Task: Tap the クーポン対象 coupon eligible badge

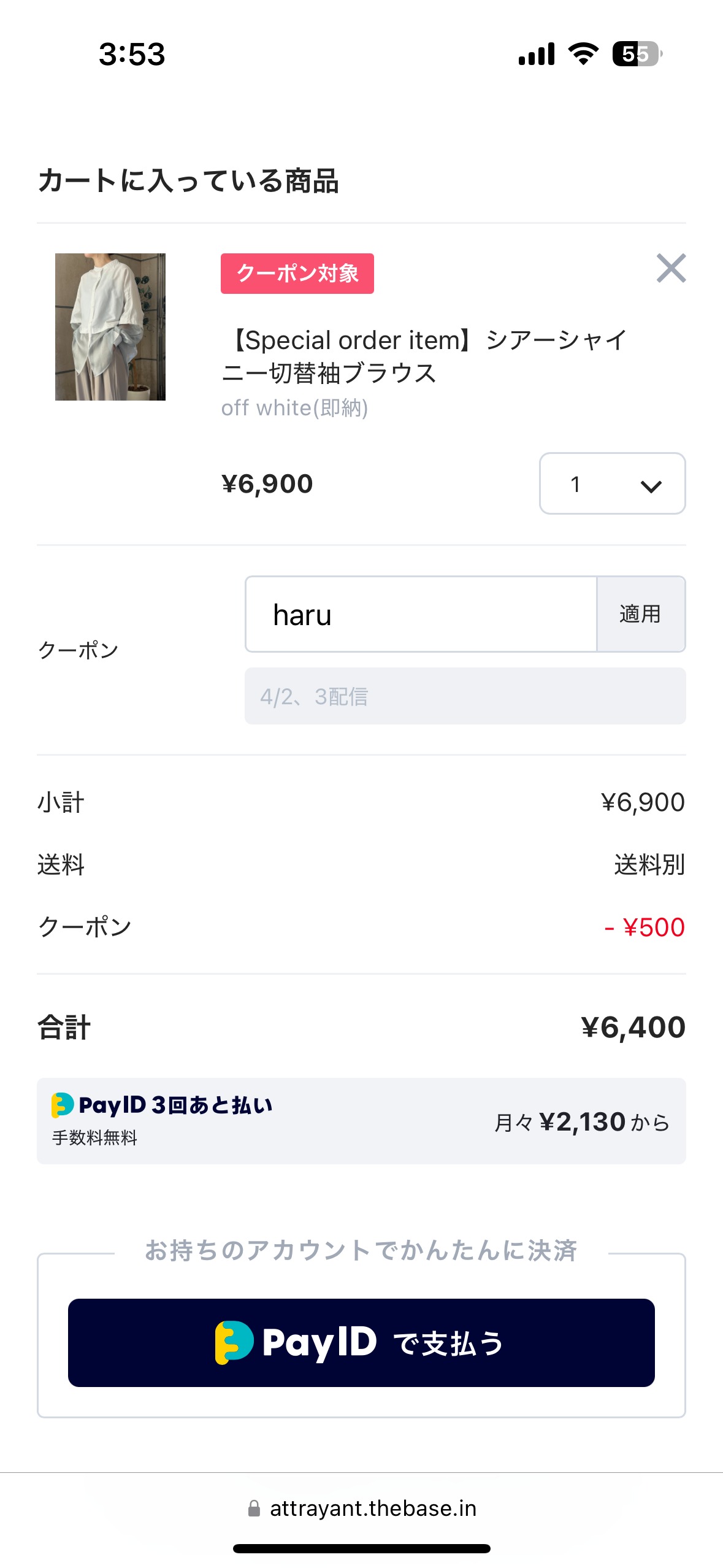Action: tap(297, 274)
